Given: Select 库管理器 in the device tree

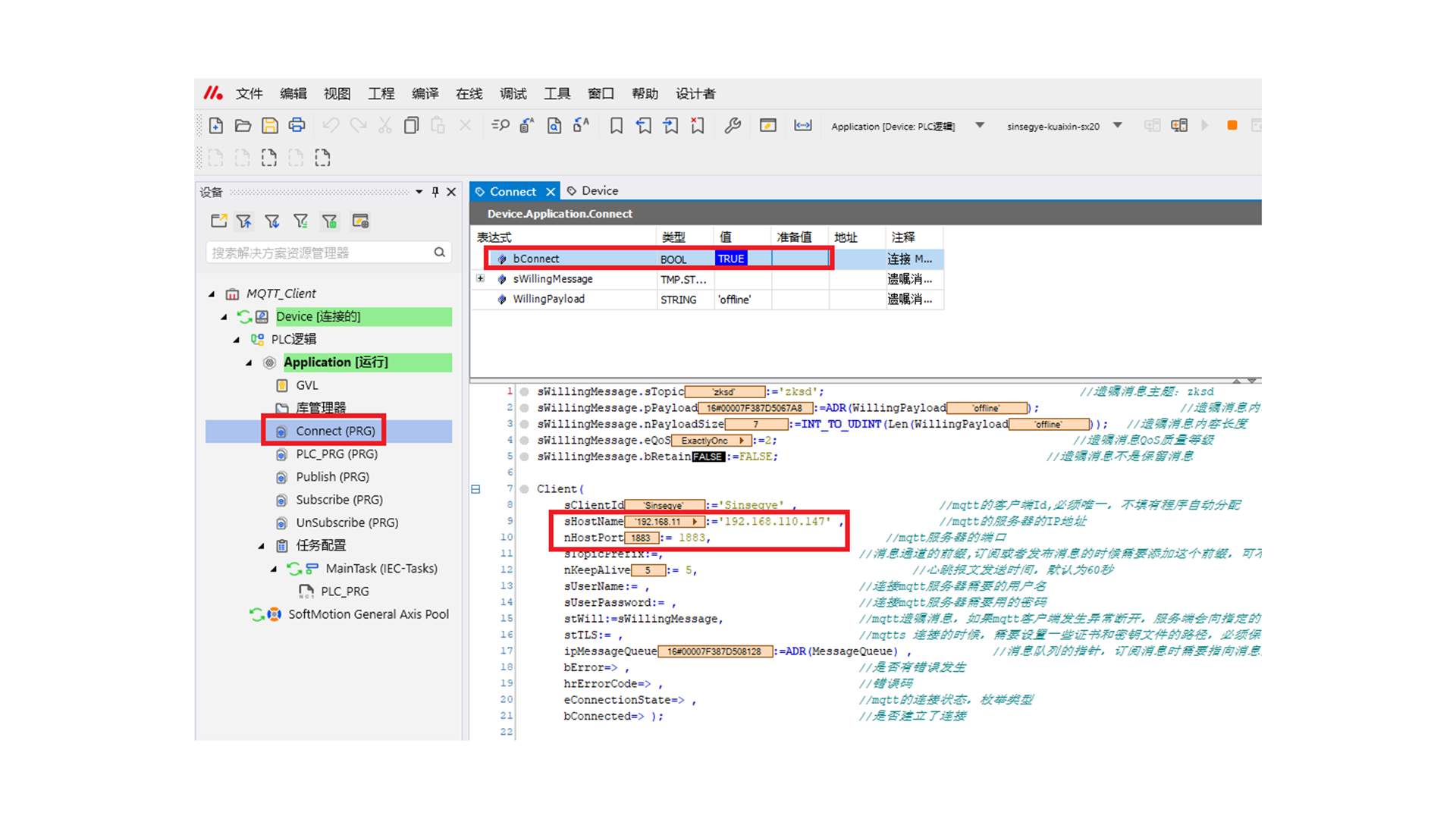Looking at the screenshot, I should (x=320, y=408).
